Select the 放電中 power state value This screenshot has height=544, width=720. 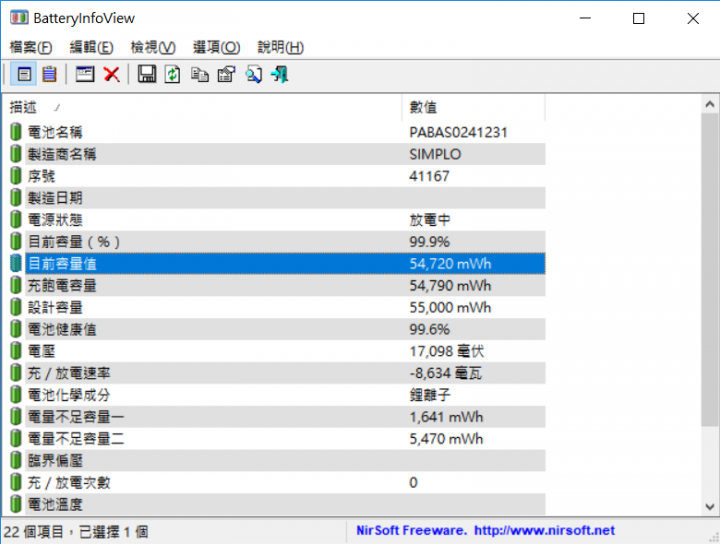point(429,220)
